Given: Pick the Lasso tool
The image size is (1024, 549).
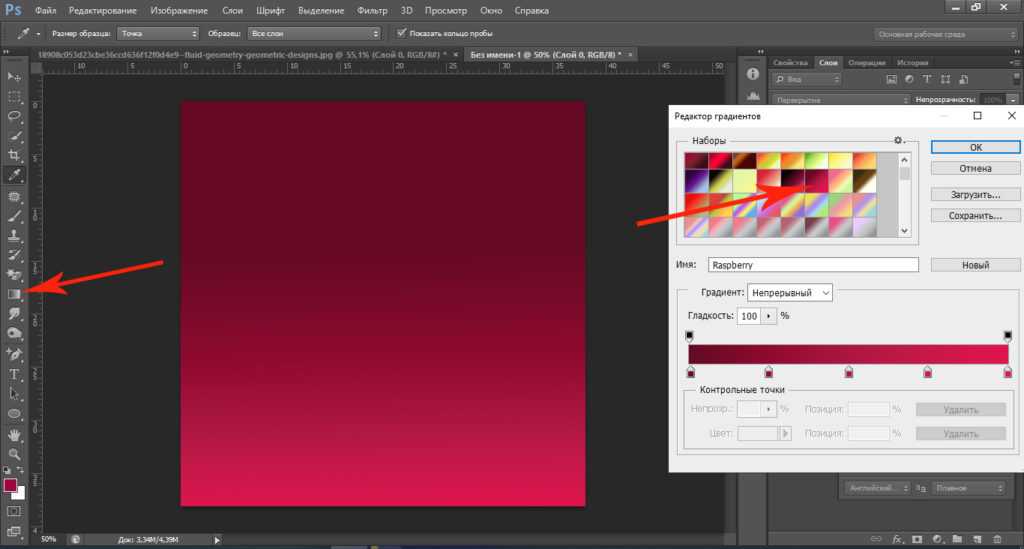Looking at the screenshot, I should pos(14,116).
